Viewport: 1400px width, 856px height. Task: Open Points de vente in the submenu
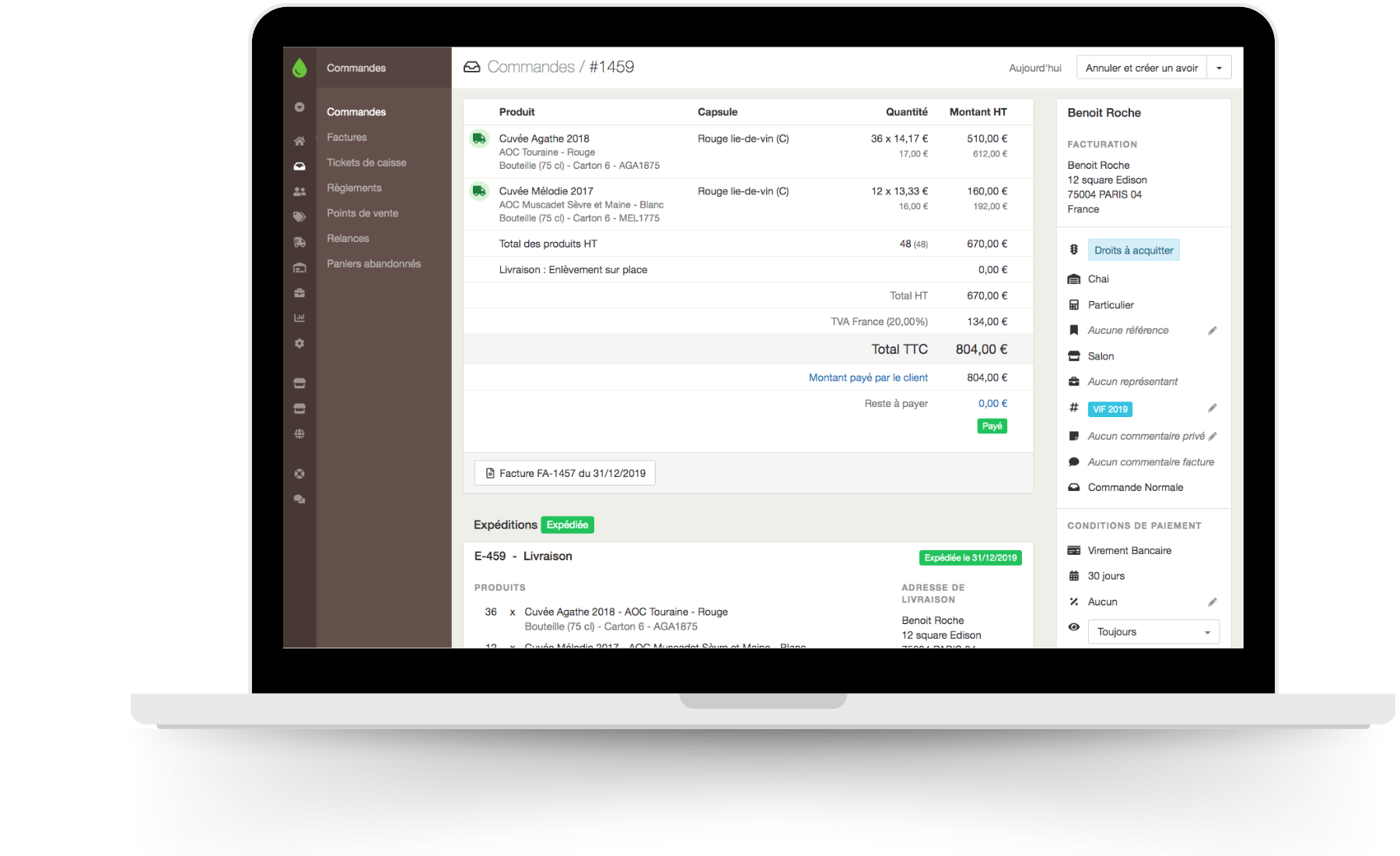[362, 213]
